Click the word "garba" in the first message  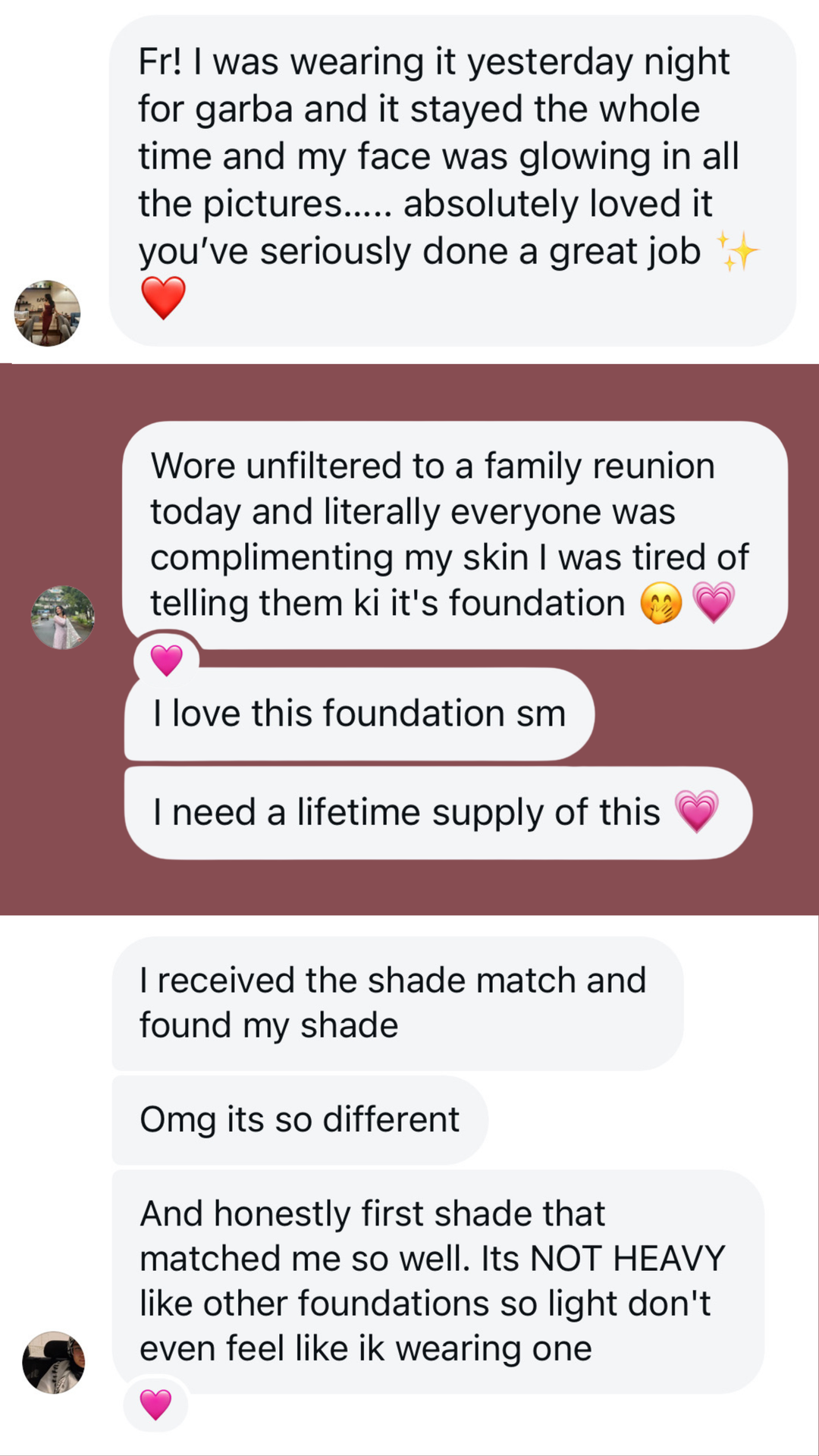coord(244,109)
